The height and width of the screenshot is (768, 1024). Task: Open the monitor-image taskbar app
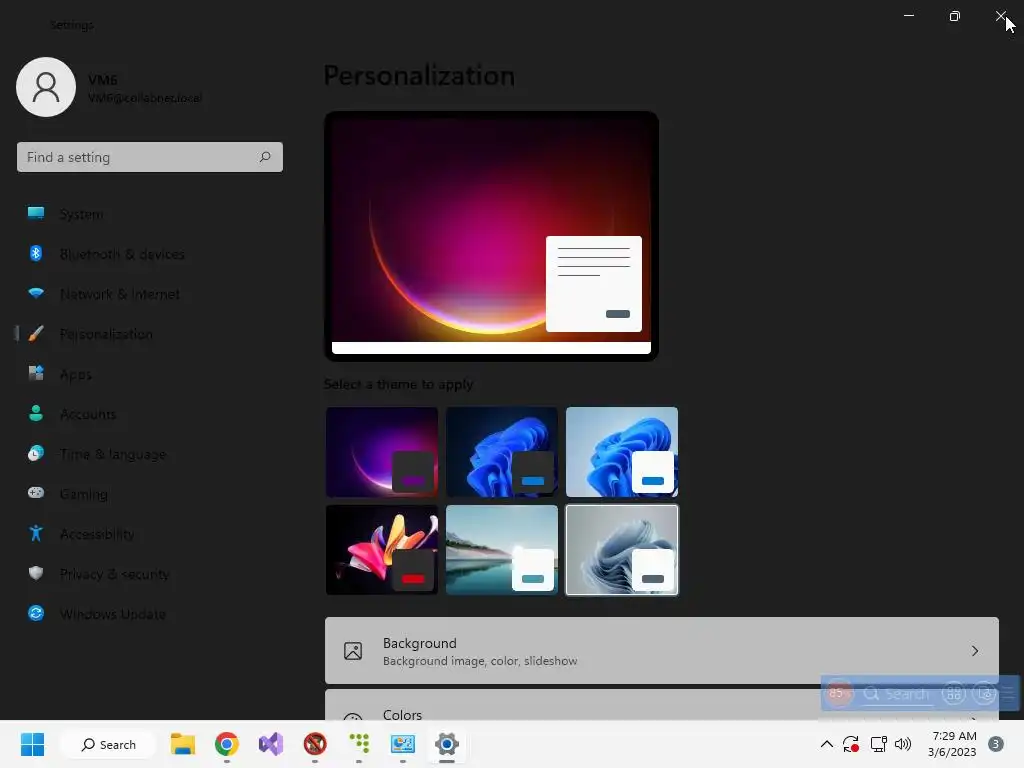point(403,744)
